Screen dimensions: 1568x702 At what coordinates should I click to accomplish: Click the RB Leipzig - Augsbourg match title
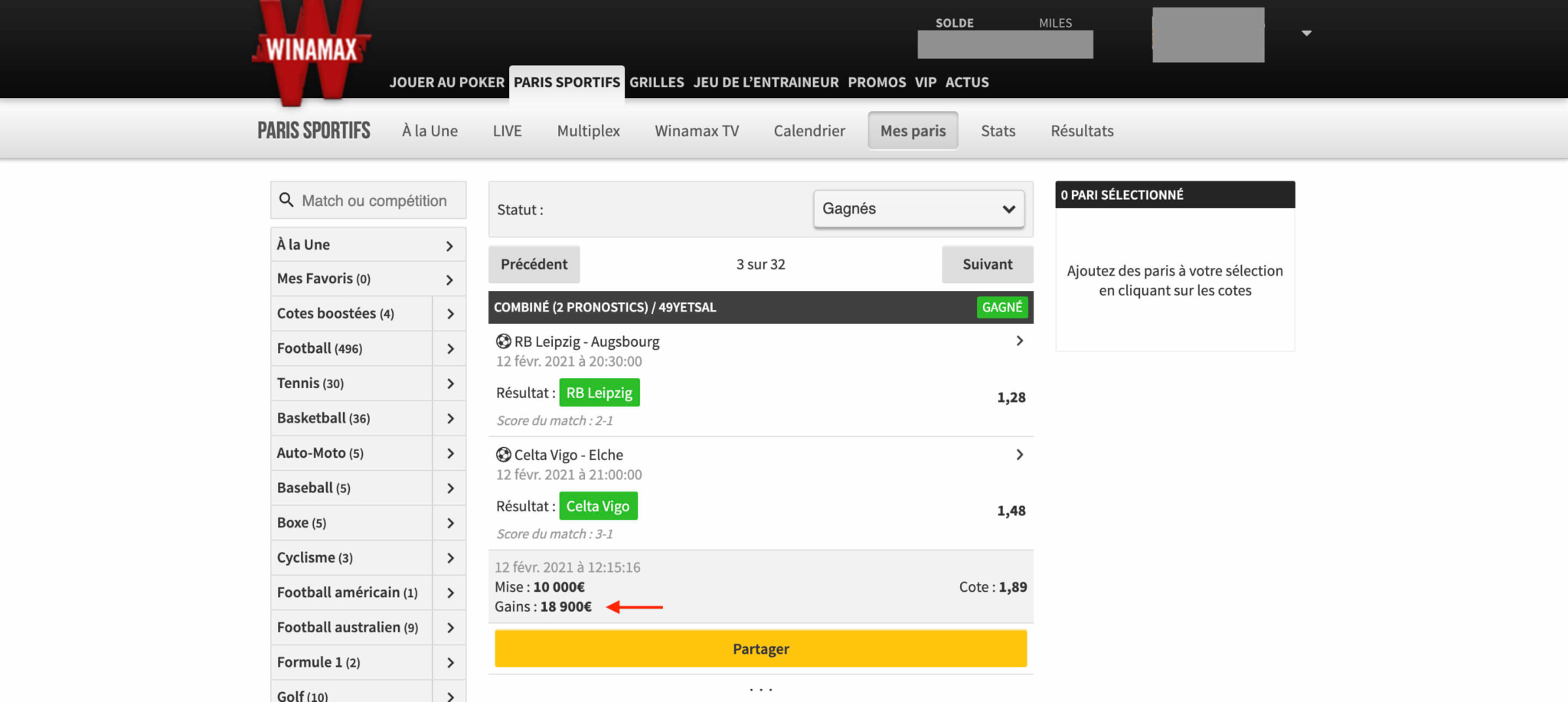pyautogui.click(x=586, y=341)
